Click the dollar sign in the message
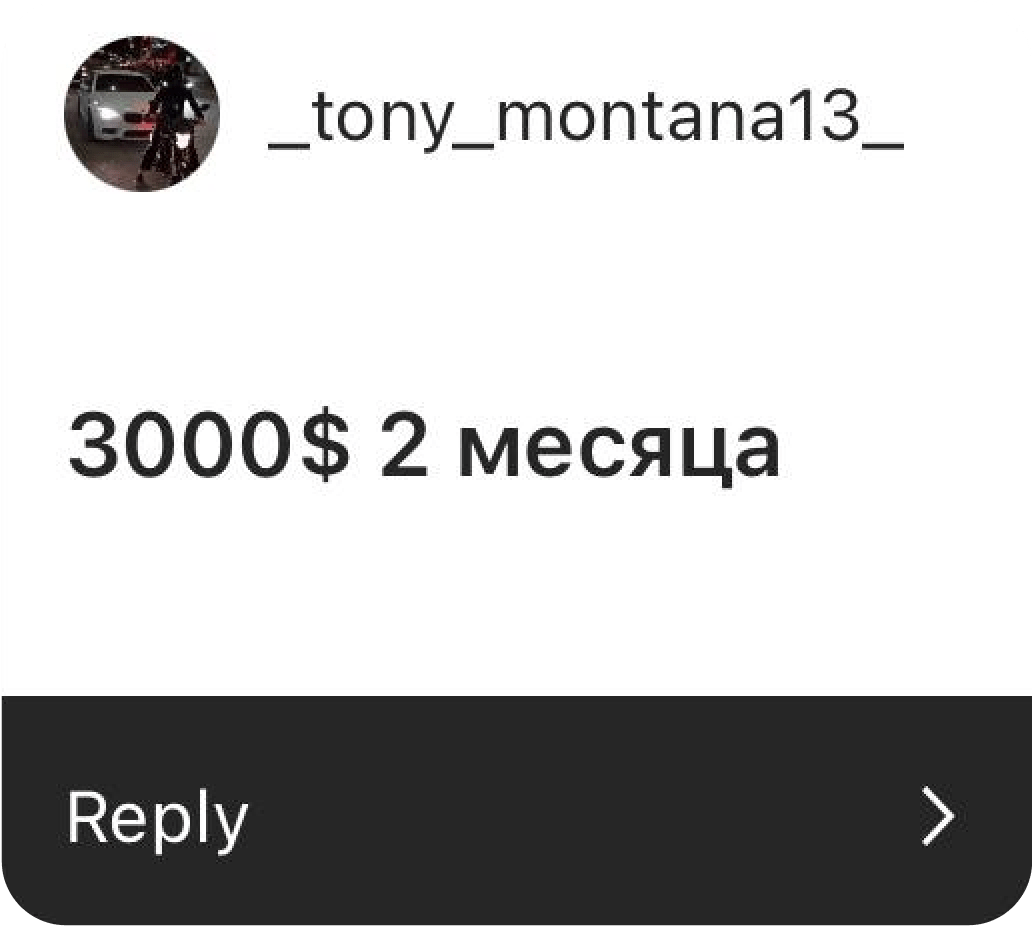Image resolution: width=1032 pixels, height=926 pixels. pyautogui.click(x=324, y=444)
